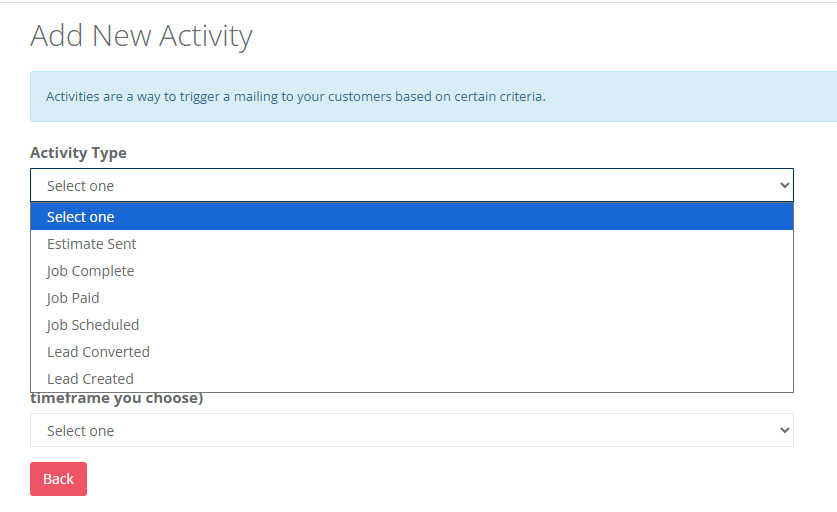
Task: Click 'Select one' placeholder in timeframe dropdown
Action: click(x=81, y=431)
